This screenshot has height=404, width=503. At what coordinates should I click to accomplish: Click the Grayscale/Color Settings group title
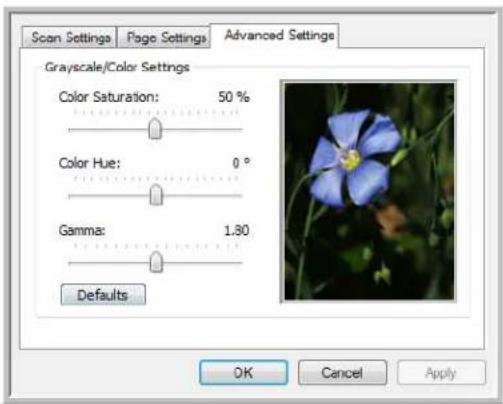(x=117, y=67)
